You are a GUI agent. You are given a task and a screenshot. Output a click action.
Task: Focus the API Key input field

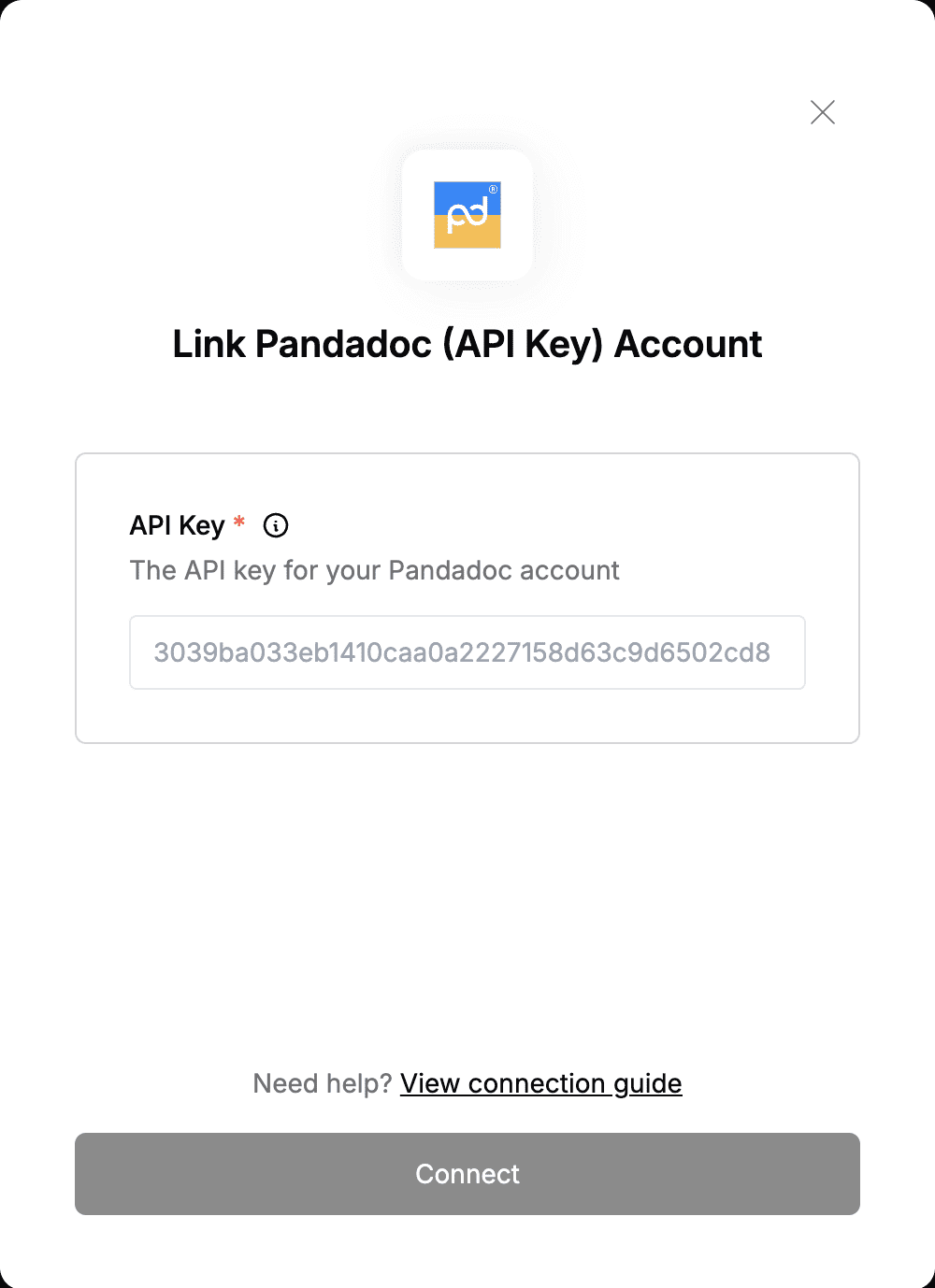point(467,652)
